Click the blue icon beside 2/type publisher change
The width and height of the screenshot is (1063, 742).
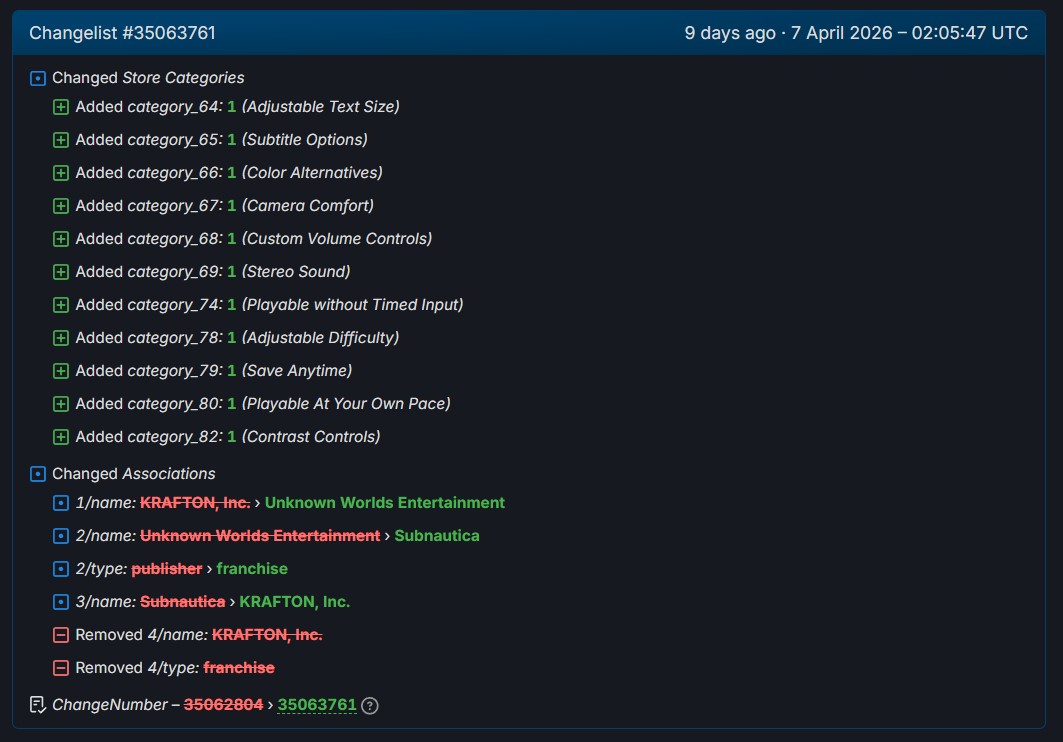tap(61, 569)
